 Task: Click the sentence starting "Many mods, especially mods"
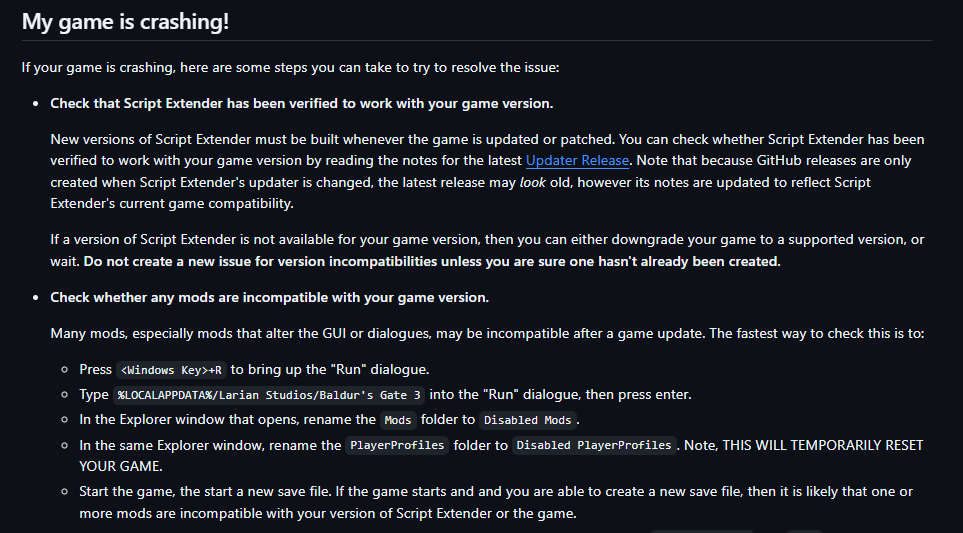pyautogui.click(x=487, y=333)
